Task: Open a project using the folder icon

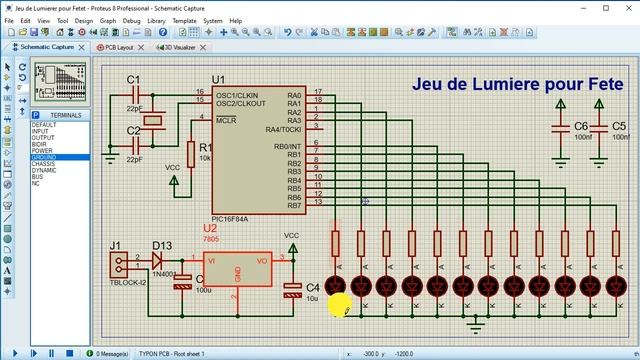Action: (23, 32)
